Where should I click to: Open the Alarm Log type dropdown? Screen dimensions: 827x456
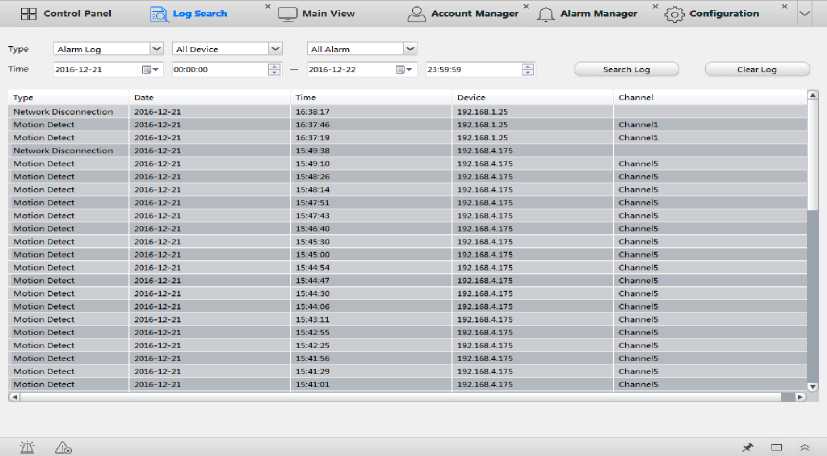pos(156,48)
